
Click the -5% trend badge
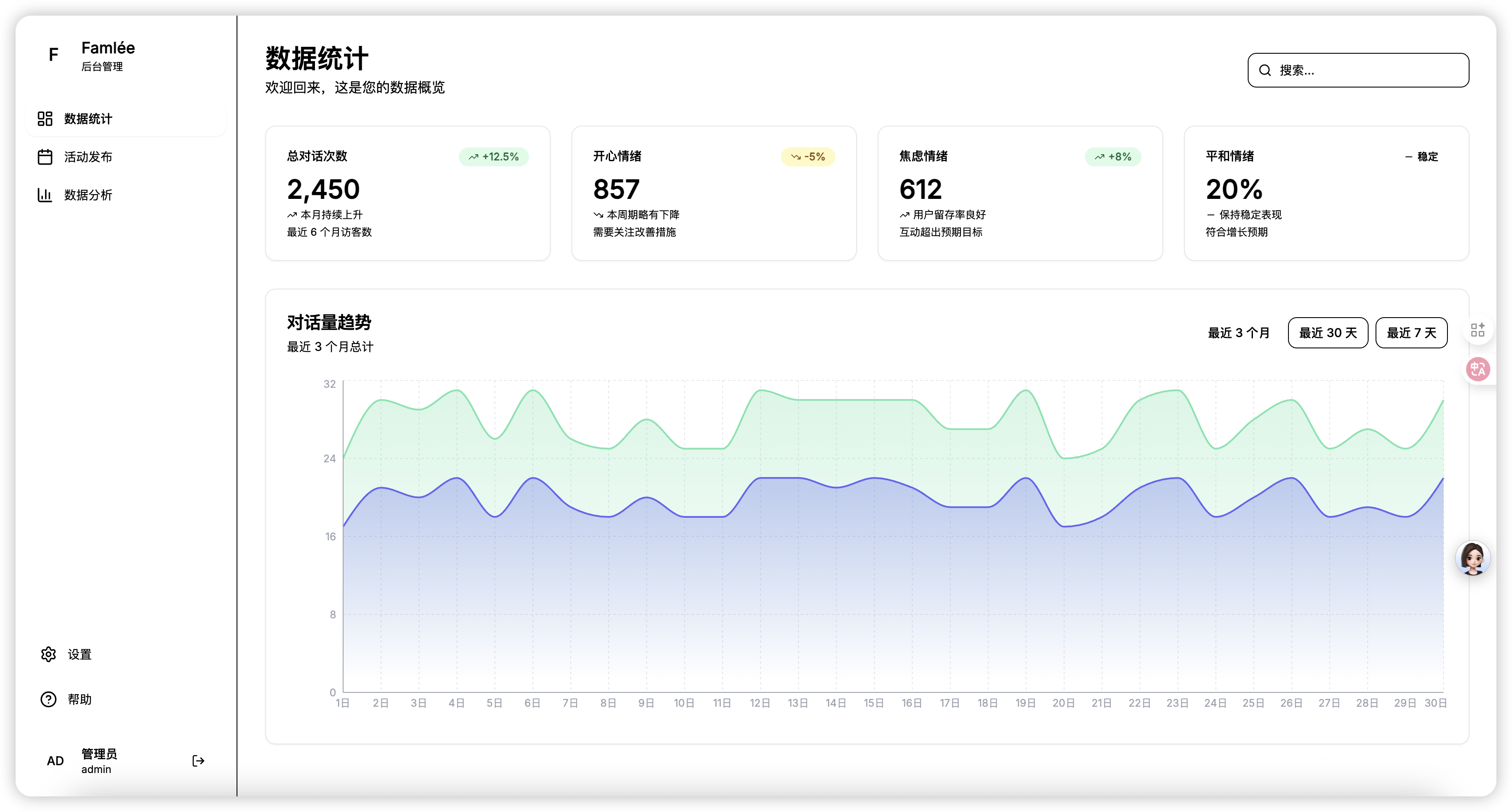tap(808, 157)
